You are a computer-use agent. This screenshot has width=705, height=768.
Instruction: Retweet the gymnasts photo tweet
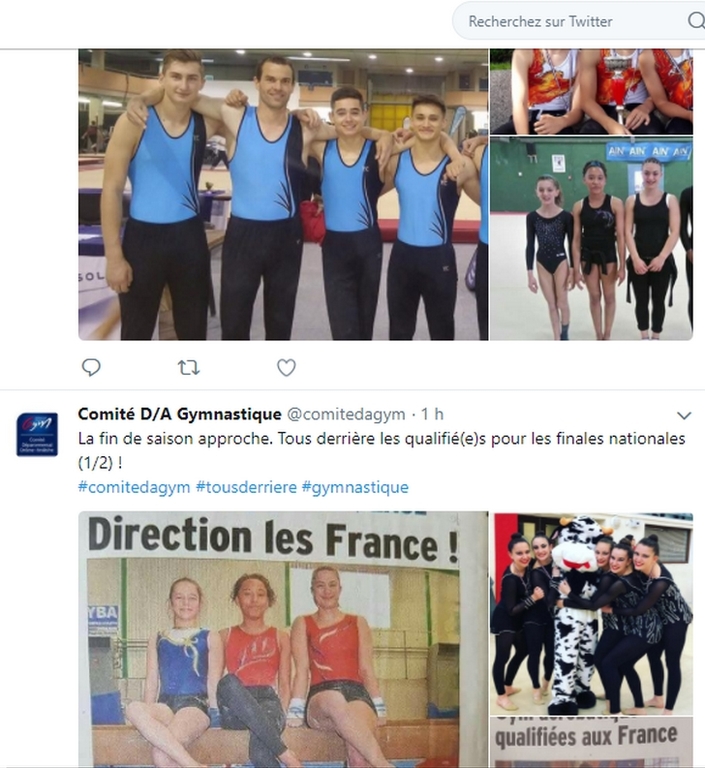[x=189, y=367]
